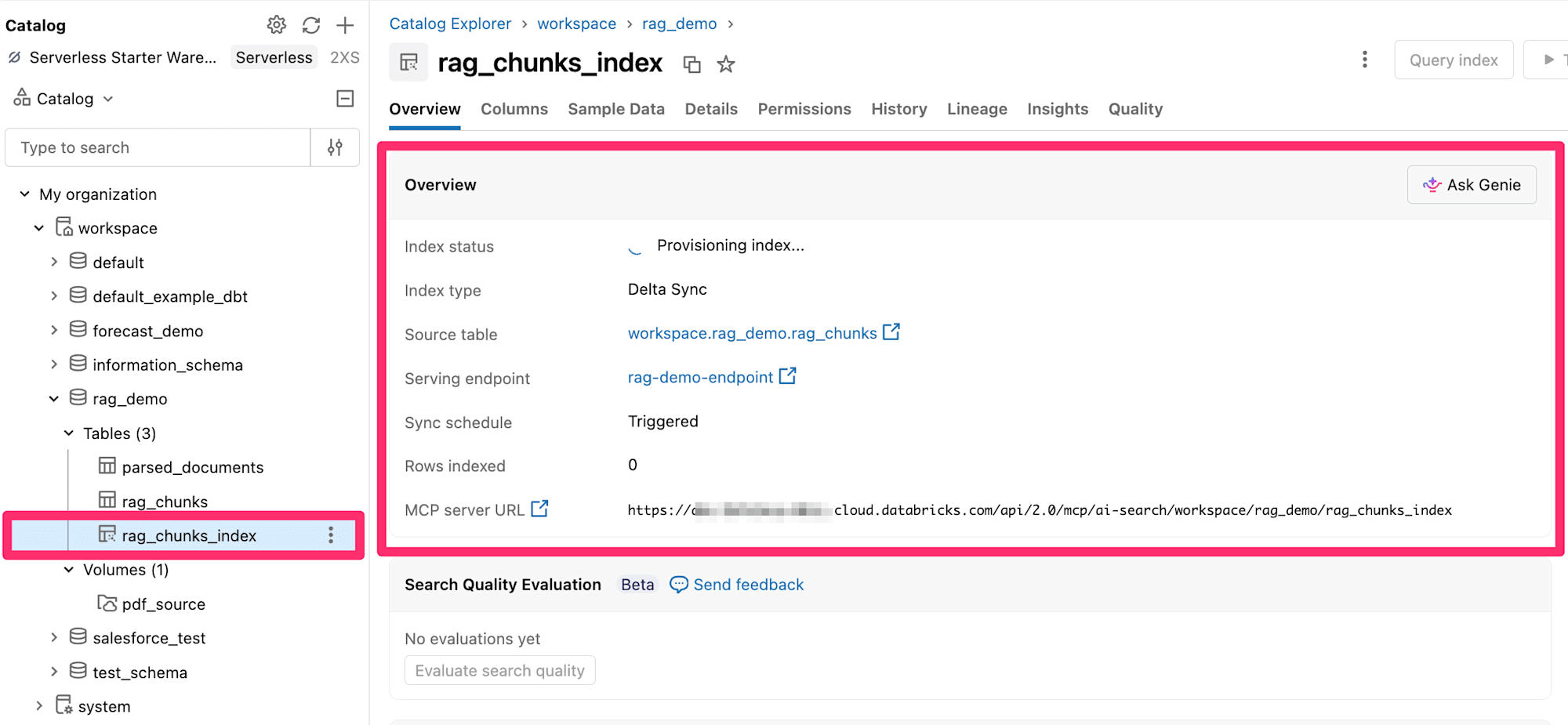
Task: Click the system catalog icon
Action: coord(64,705)
